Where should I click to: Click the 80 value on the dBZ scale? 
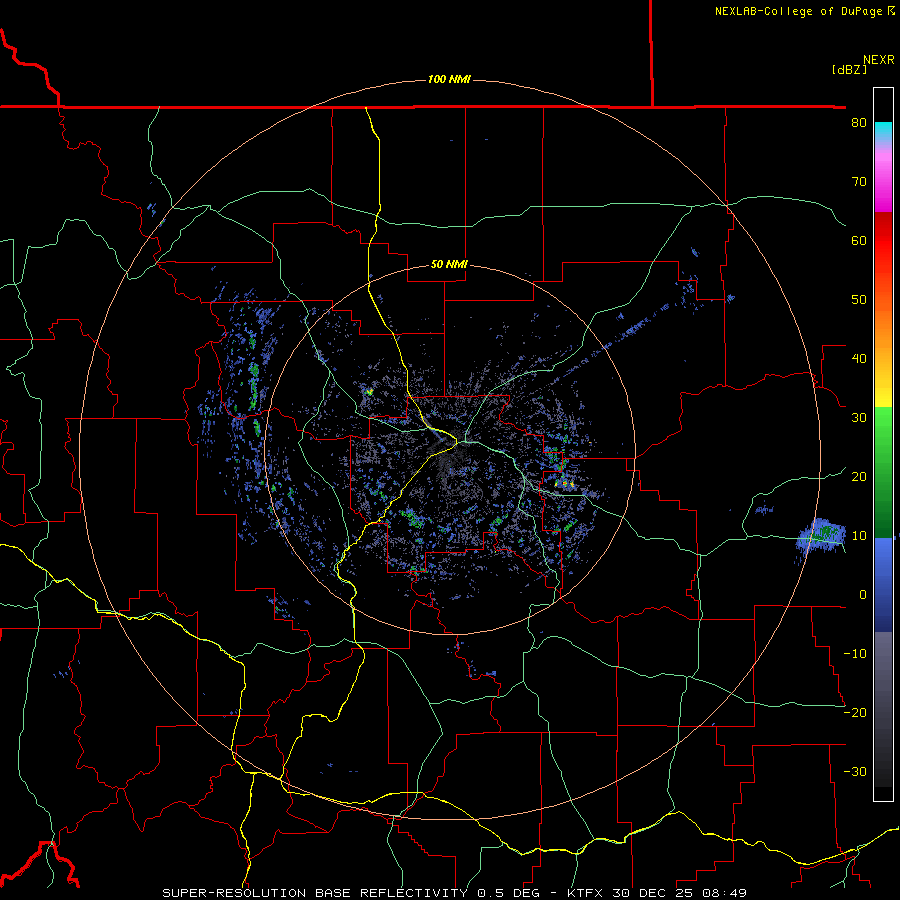click(x=859, y=122)
